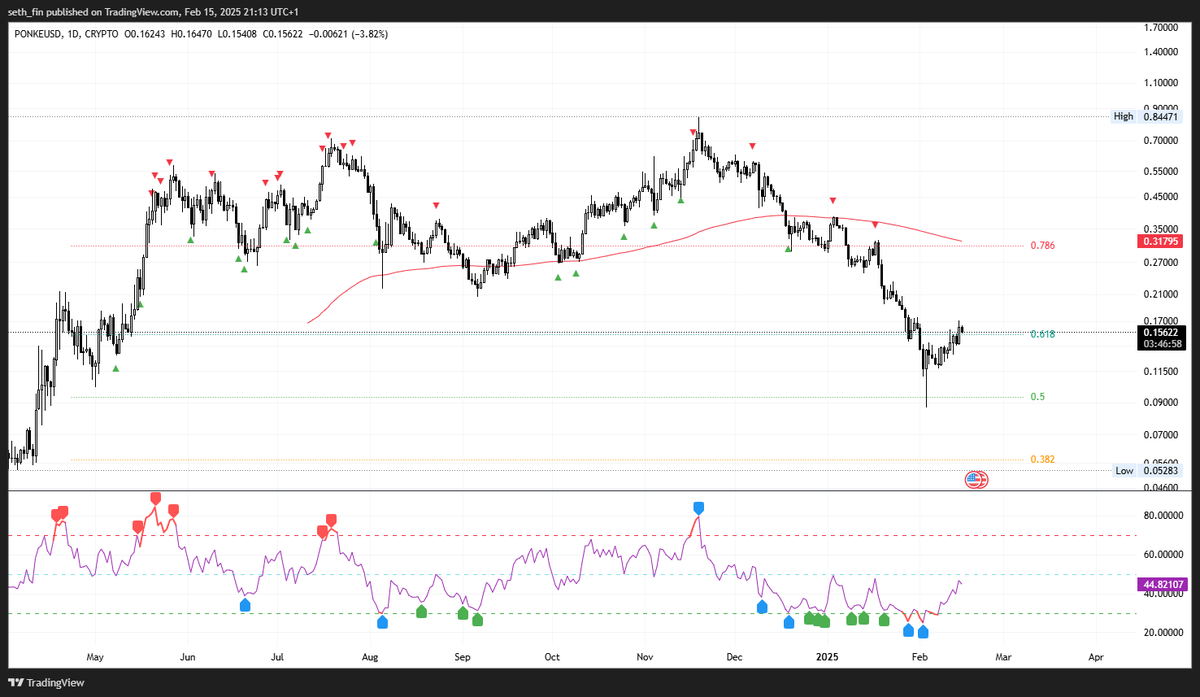This screenshot has width=1200, height=697.
Task: Click the PONKEUSD symbol name in legend
Action: 36,34
